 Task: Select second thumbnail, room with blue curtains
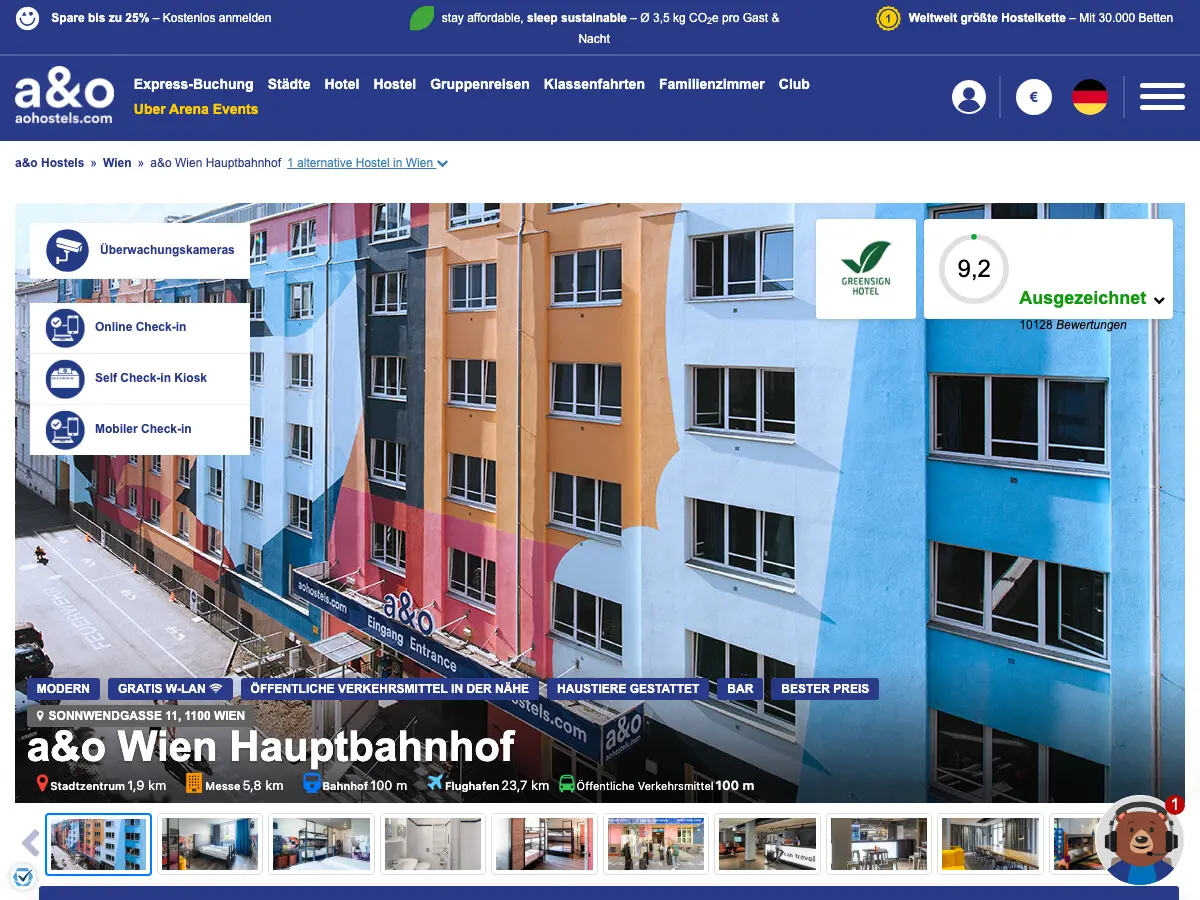(210, 844)
